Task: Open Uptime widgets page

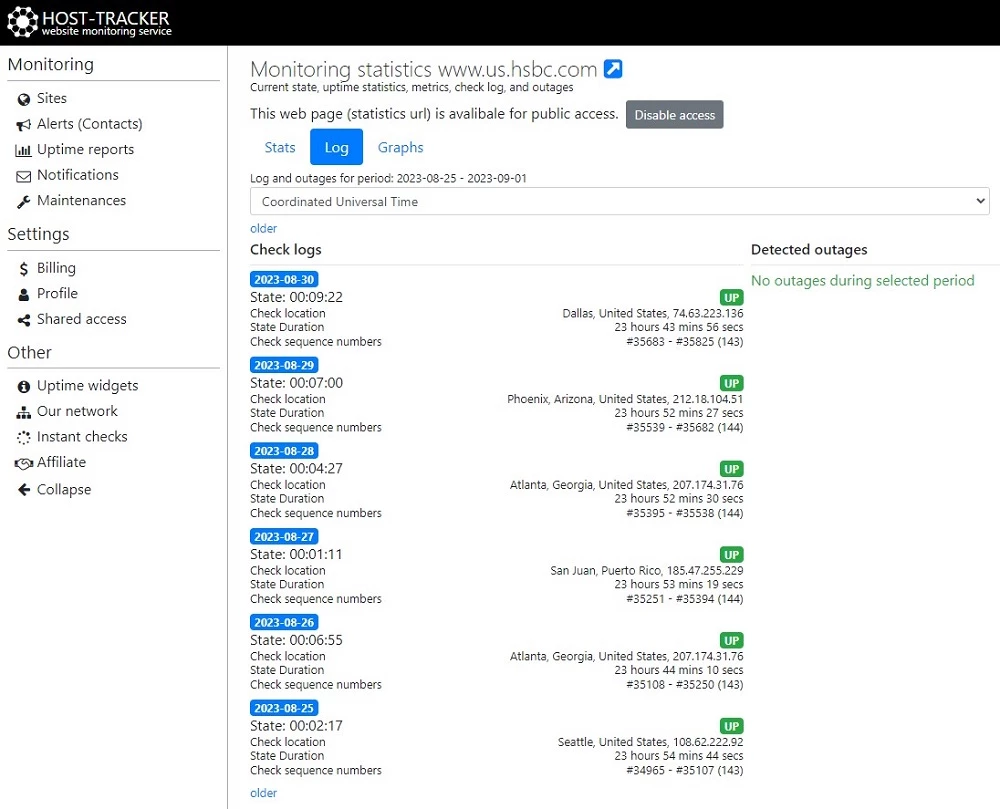Action: coord(87,386)
